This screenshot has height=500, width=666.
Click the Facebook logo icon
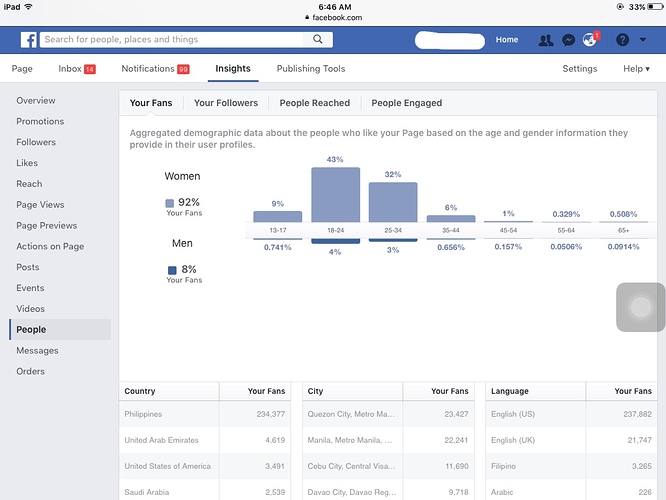(28, 40)
